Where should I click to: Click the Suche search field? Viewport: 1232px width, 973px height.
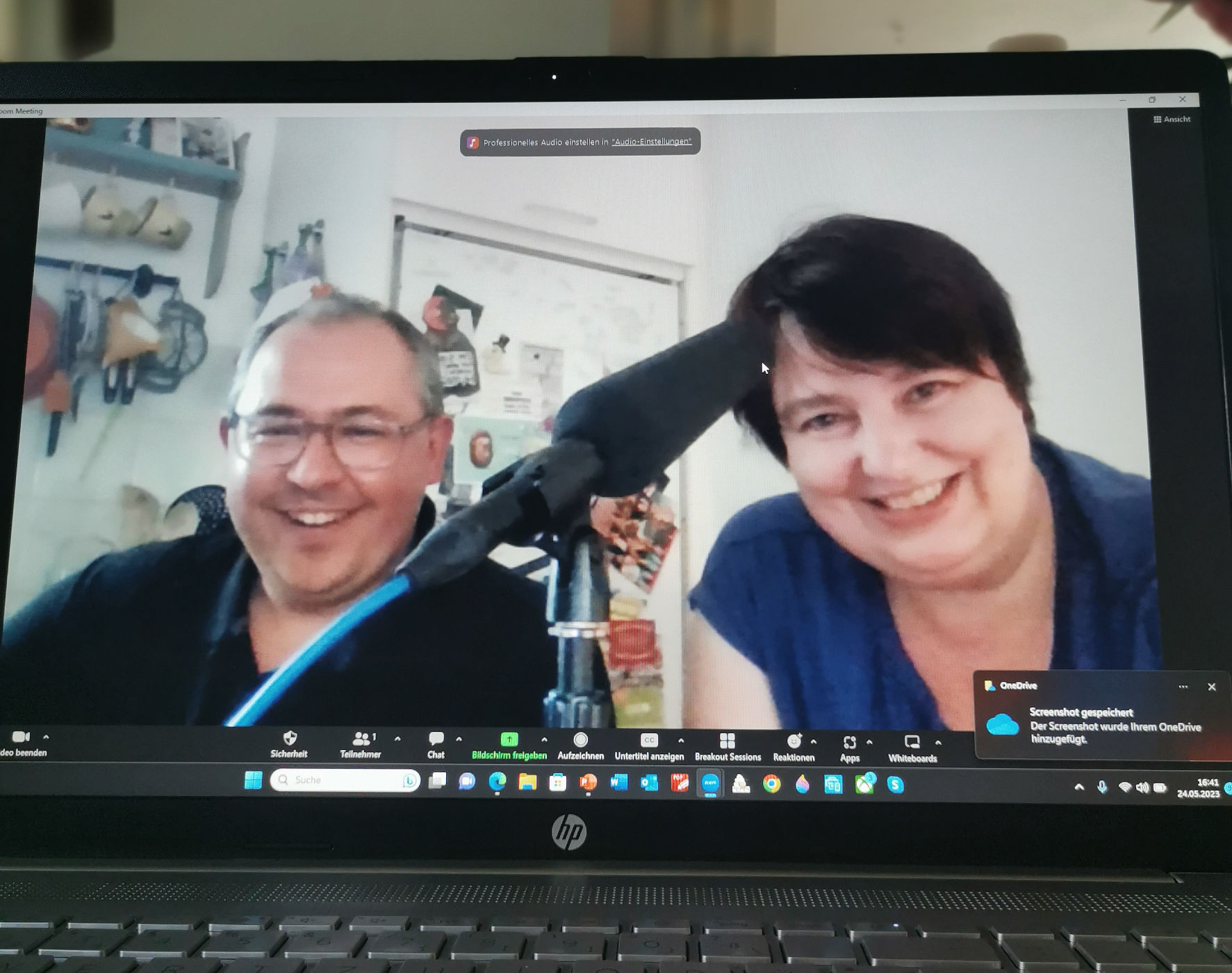pyautogui.click(x=340, y=779)
